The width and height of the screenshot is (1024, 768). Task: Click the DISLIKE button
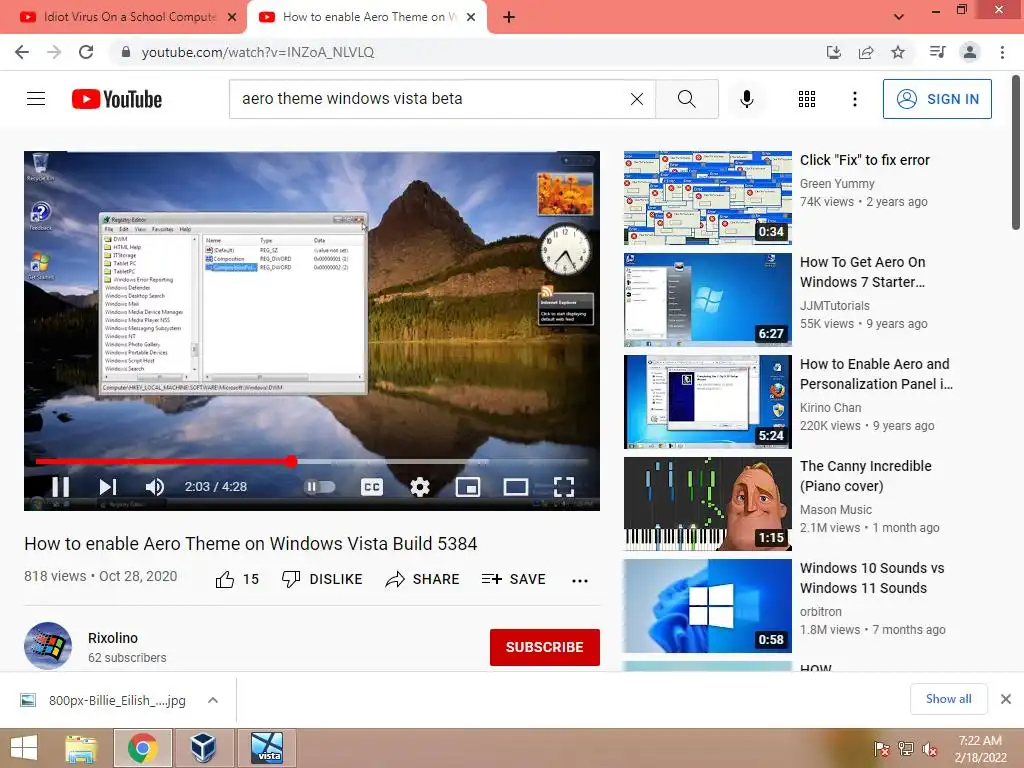[322, 579]
